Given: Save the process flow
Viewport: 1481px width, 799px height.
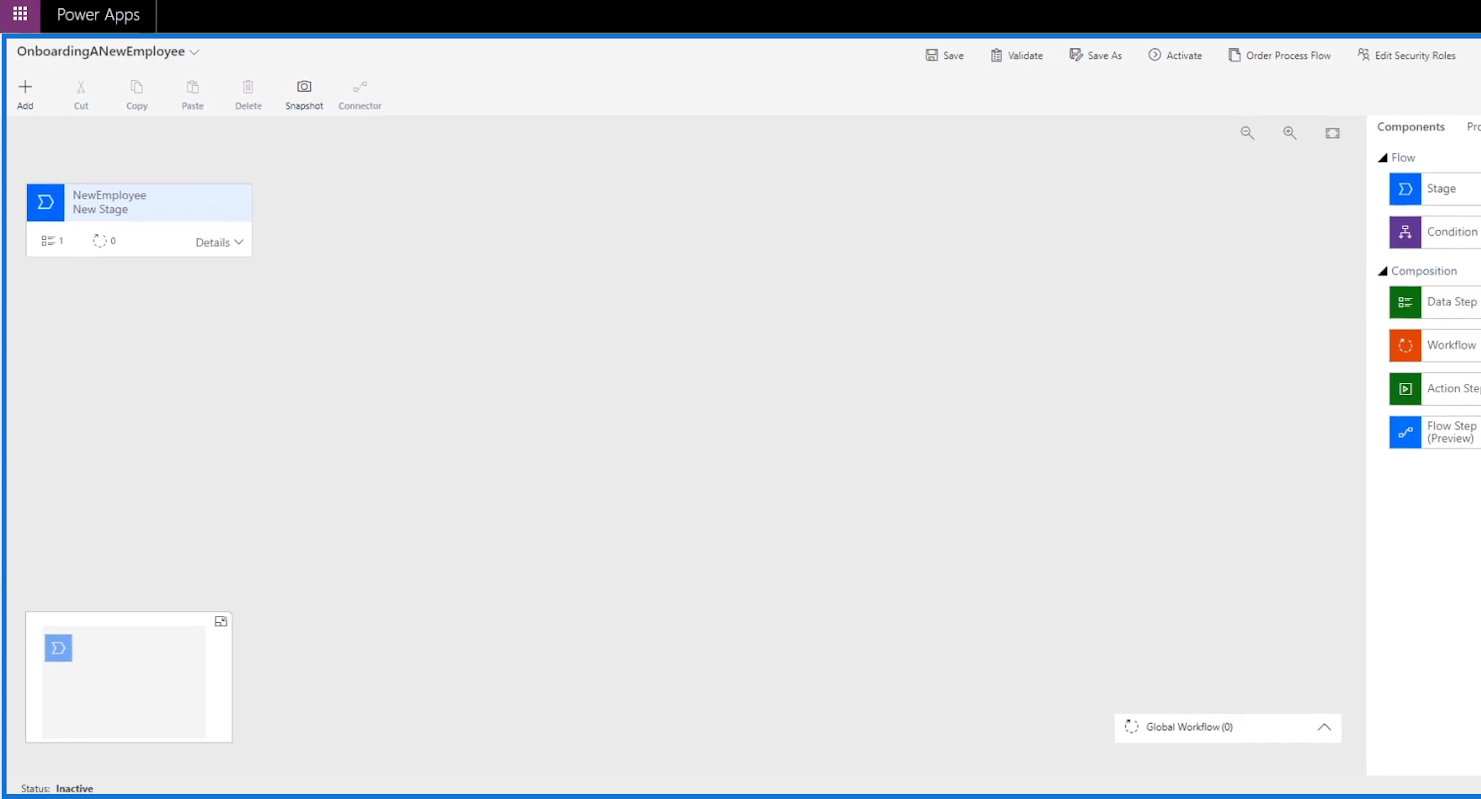Looking at the screenshot, I should coord(945,56).
